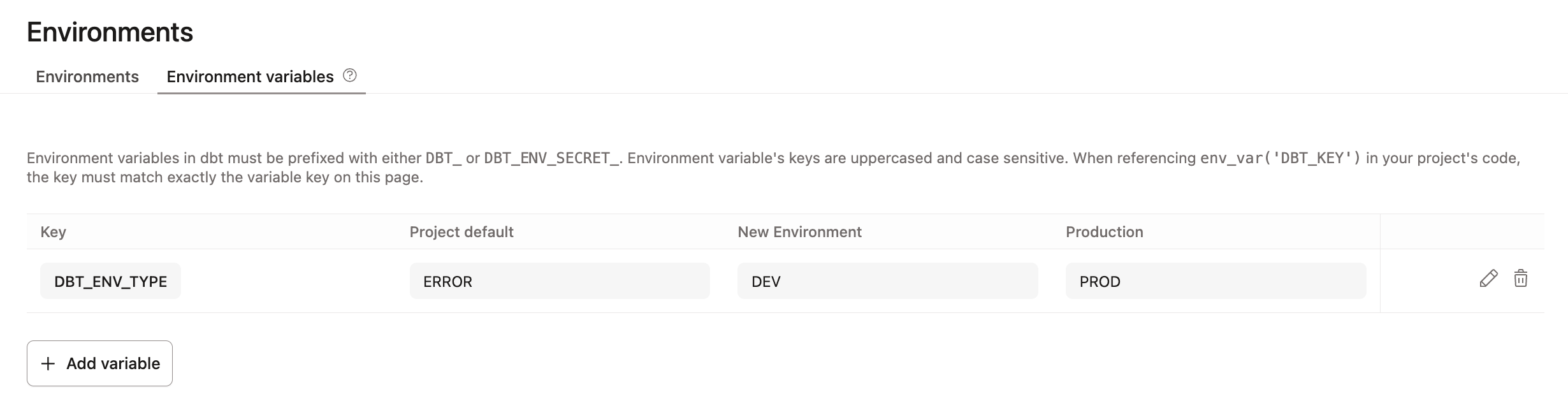Image resolution: width=1568 pixels, height=408 pixels.
Task: Click the DBT_ENV_TYPE key field
Action: [x=111, y=280]
